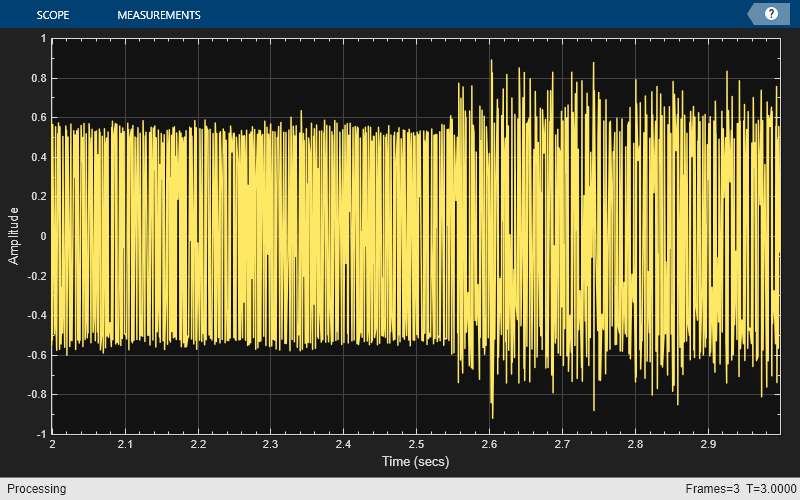Click the 2.9 tick on time axis

point(708,444)
